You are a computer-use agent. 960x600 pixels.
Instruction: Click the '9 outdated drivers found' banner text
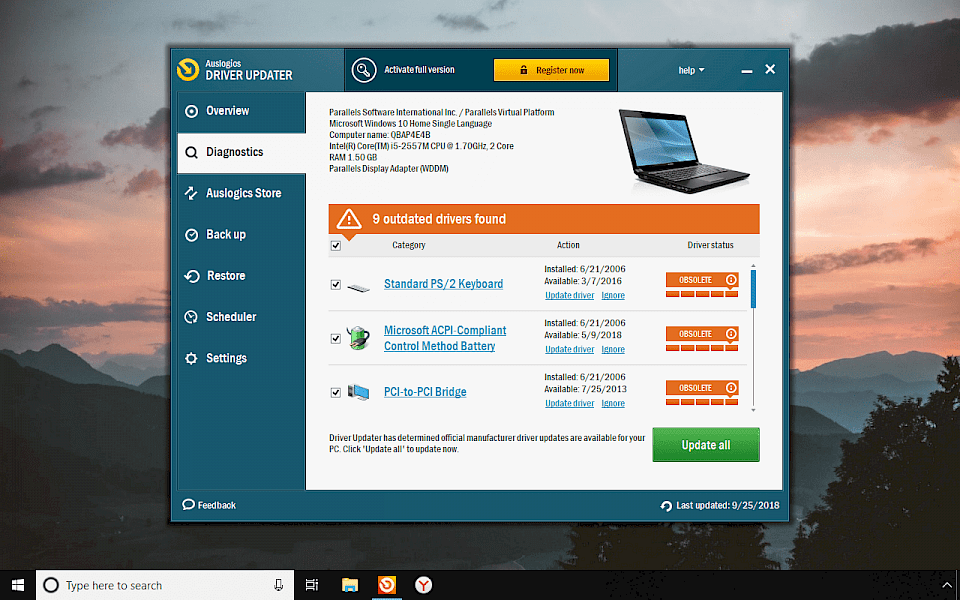[x=439, y=219]
